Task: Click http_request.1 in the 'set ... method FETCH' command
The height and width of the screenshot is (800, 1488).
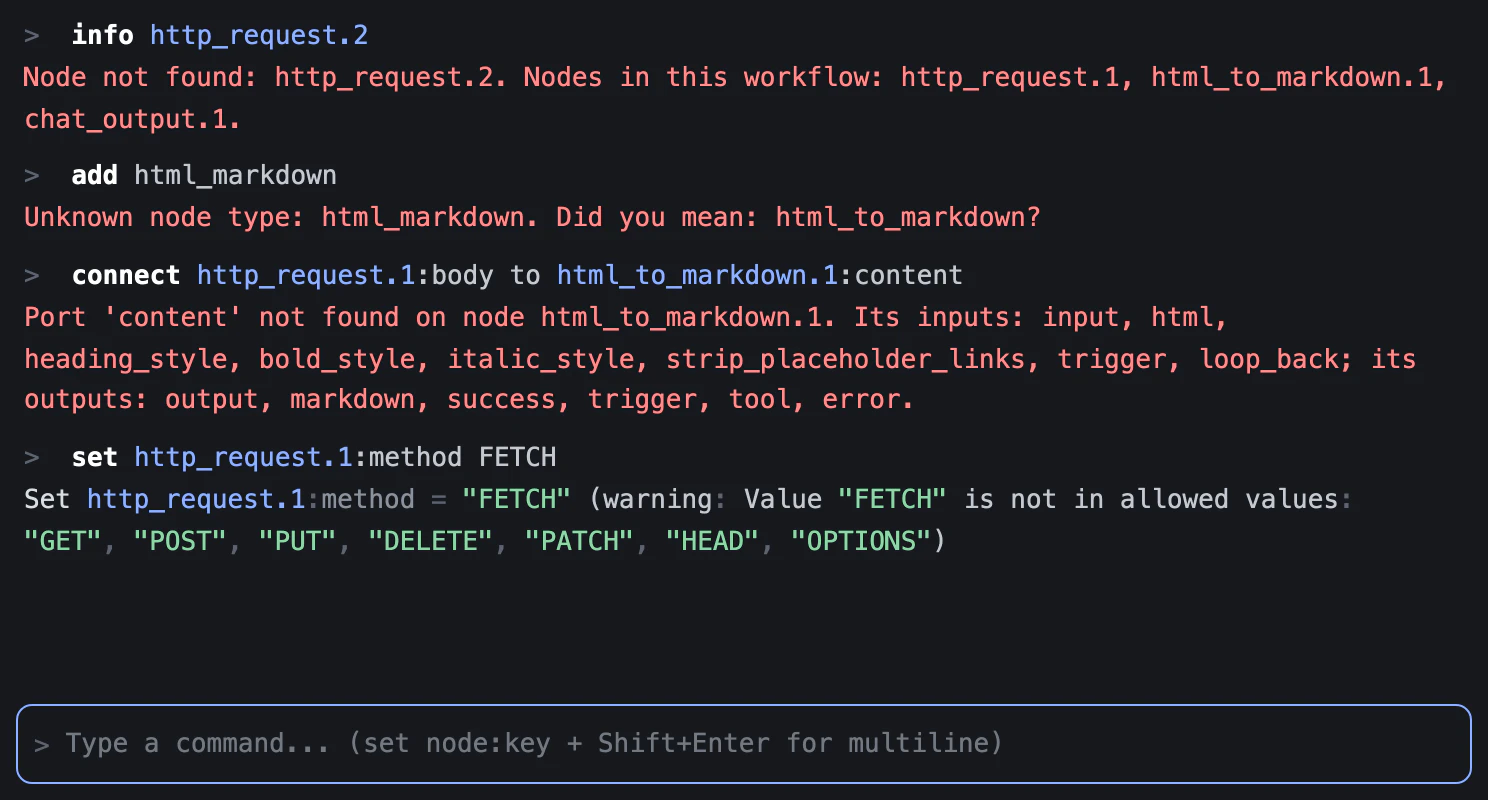Action: pyautogui.click(x=244, y=458)
